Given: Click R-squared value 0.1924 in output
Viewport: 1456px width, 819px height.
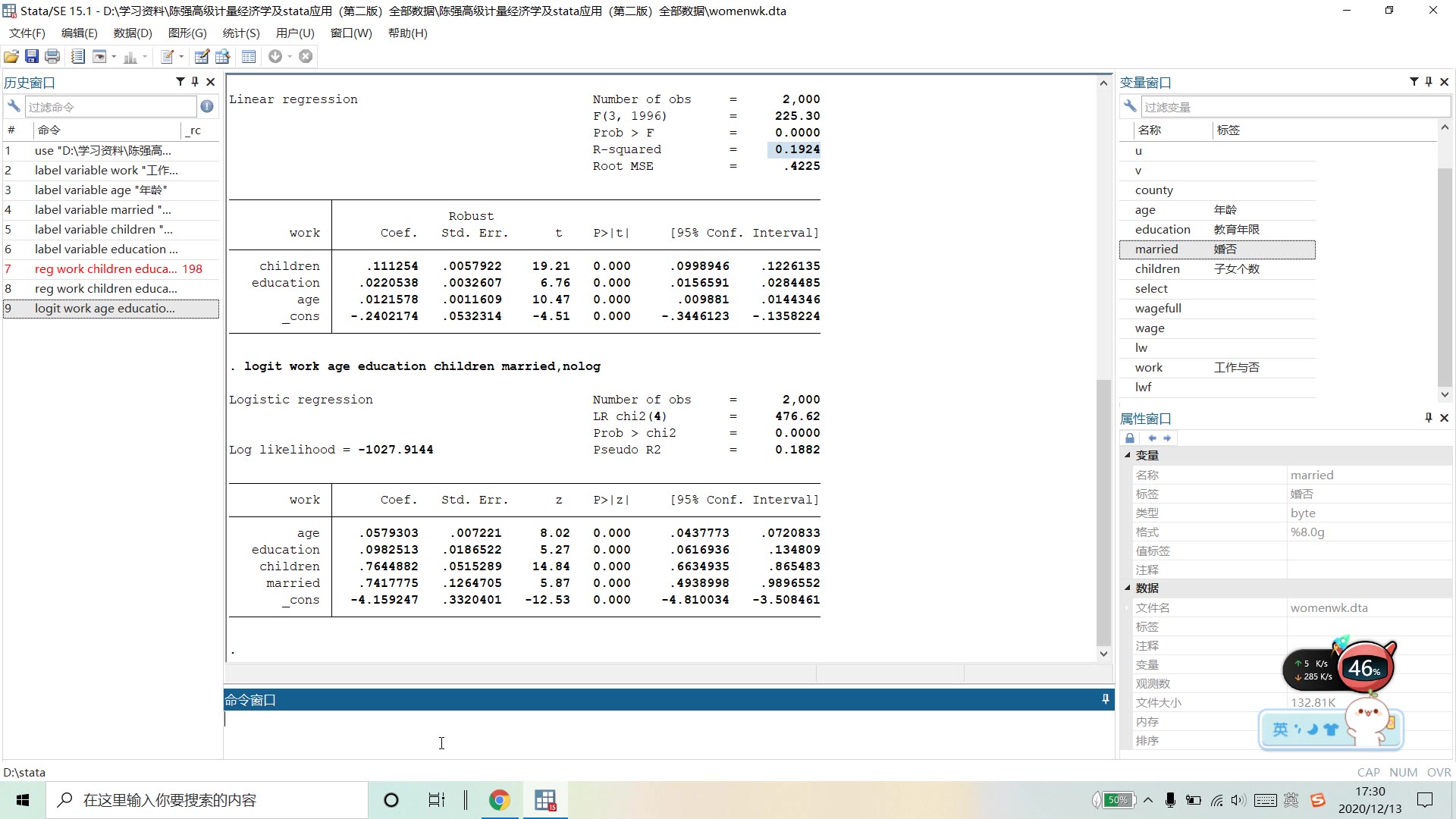Looking at the screenshot, I should pyautogui.click(x=795, y=149).
